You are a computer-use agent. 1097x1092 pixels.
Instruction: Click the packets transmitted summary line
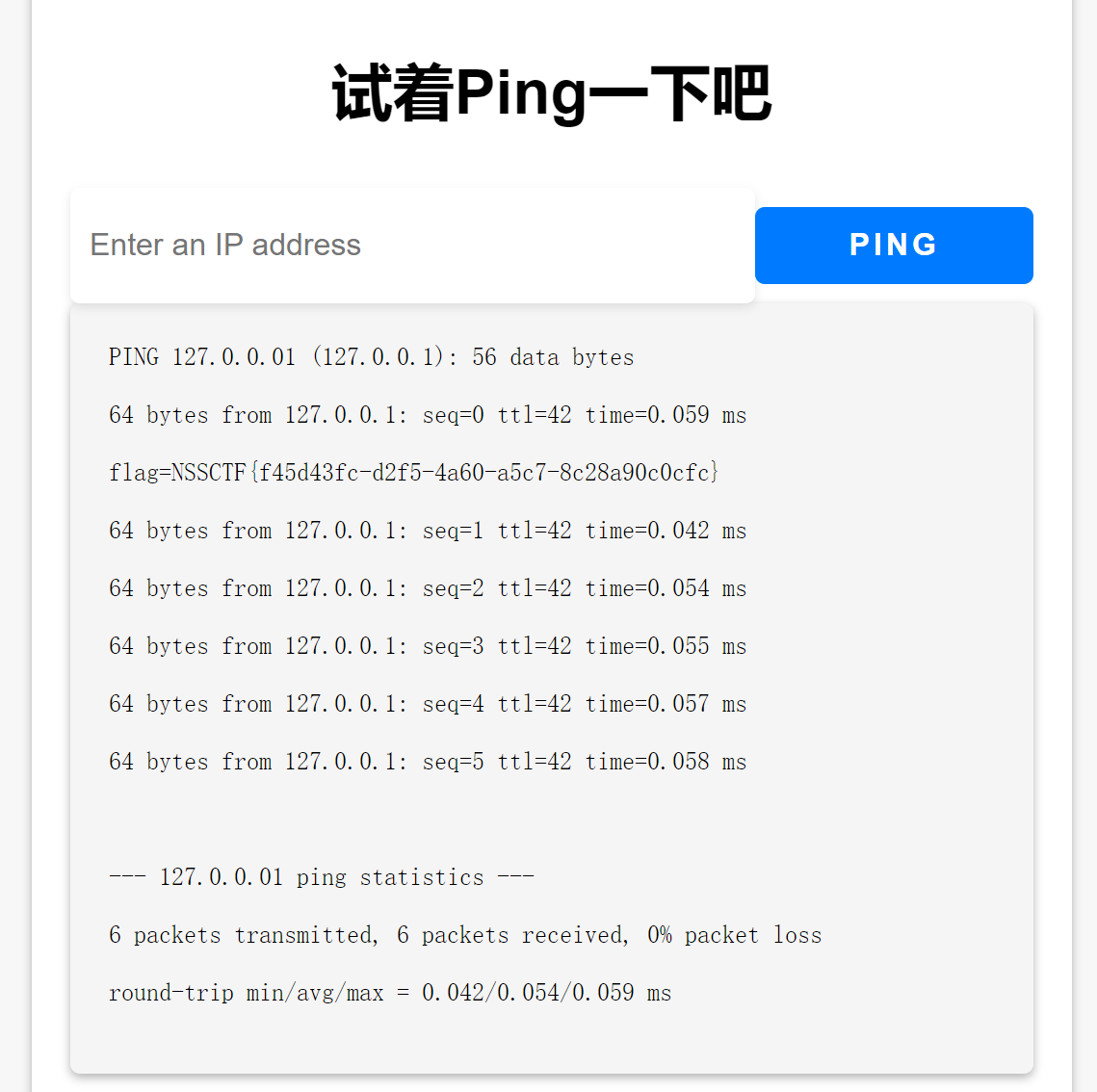point(465,935)
